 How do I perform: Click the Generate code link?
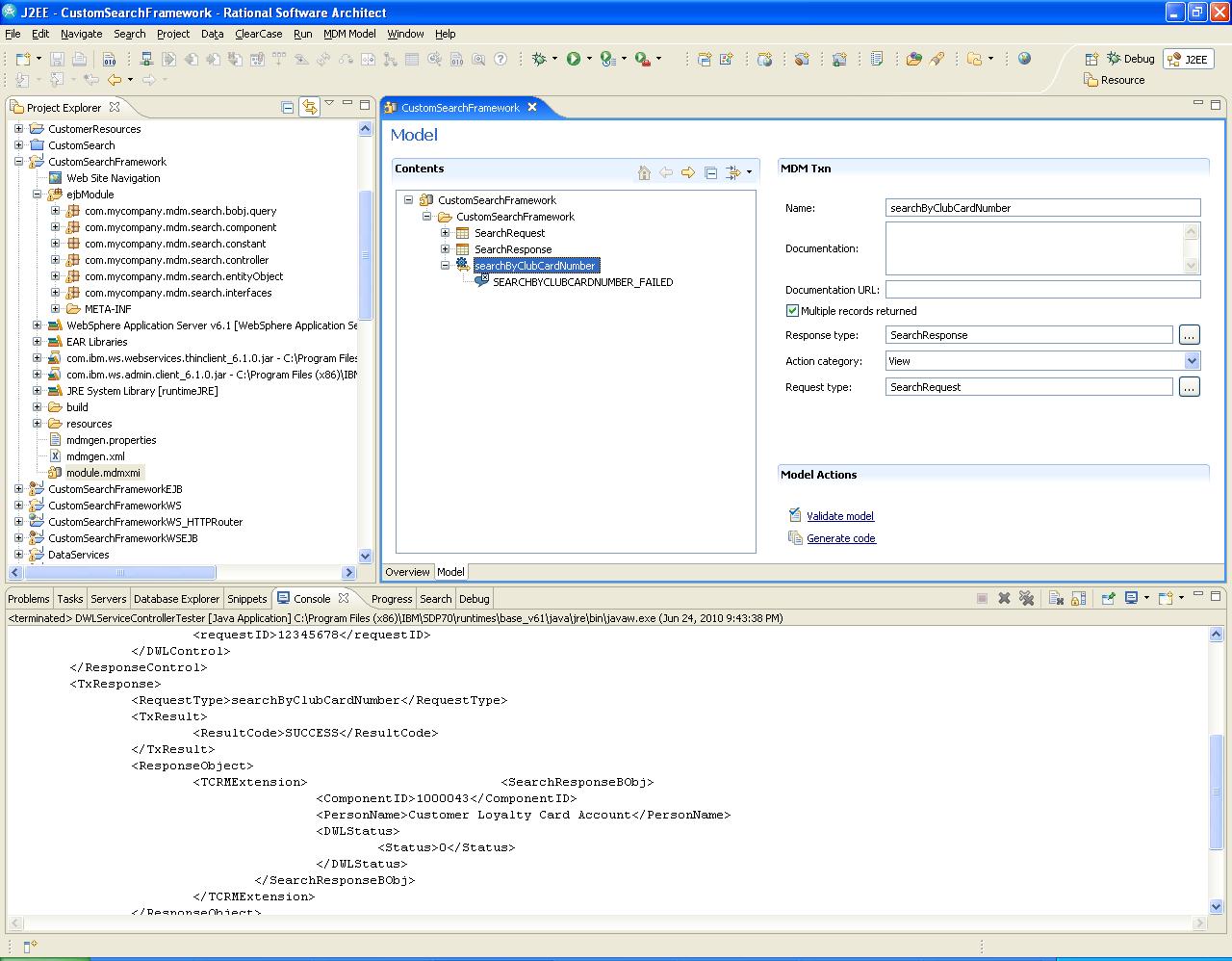pyautogui.click(x=841, y=537)
